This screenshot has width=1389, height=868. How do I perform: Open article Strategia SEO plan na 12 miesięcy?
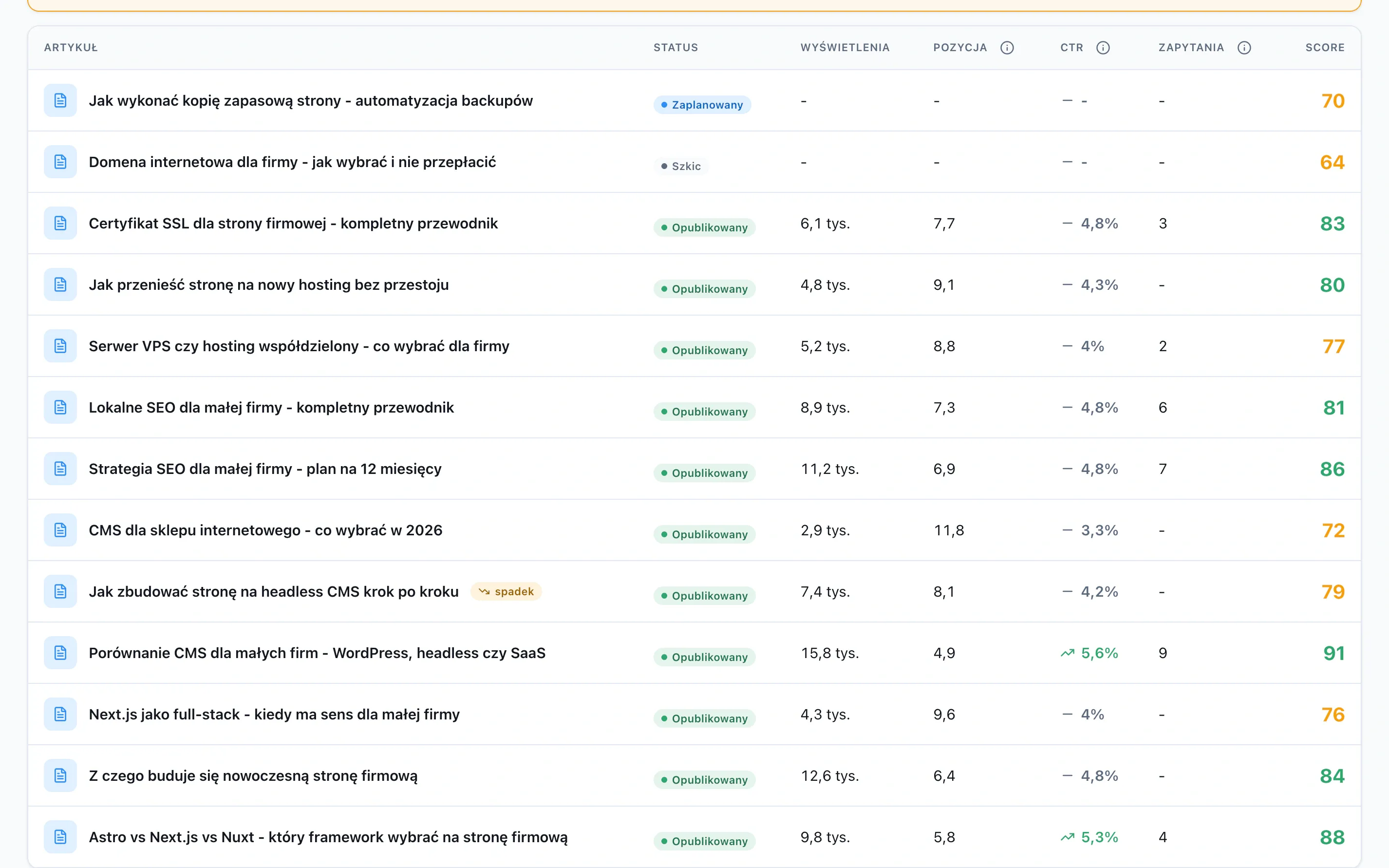265,469
